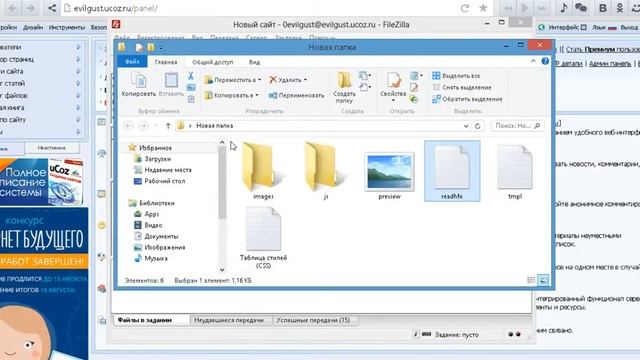640x360 pixels.
Task: Click the search box Поиск field
Action: tap(518, 126)
